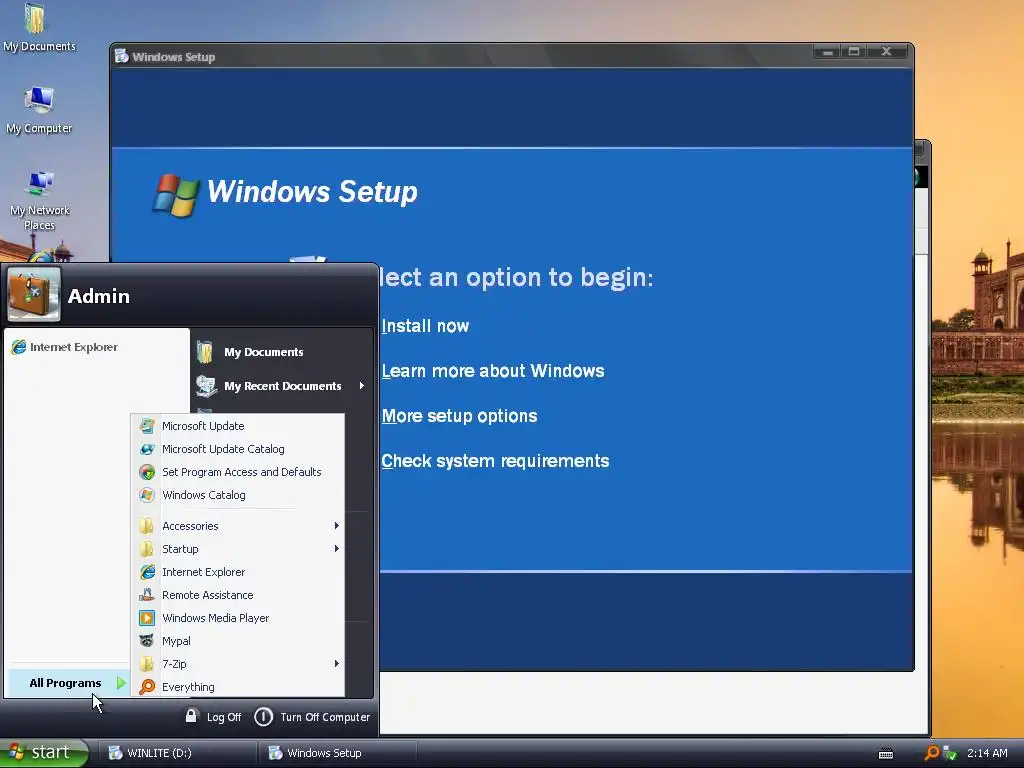This screenshot has width=1024, height=768.
Task: Launch pinned Internet Explorer in Start menu
Action: (65, 347)
